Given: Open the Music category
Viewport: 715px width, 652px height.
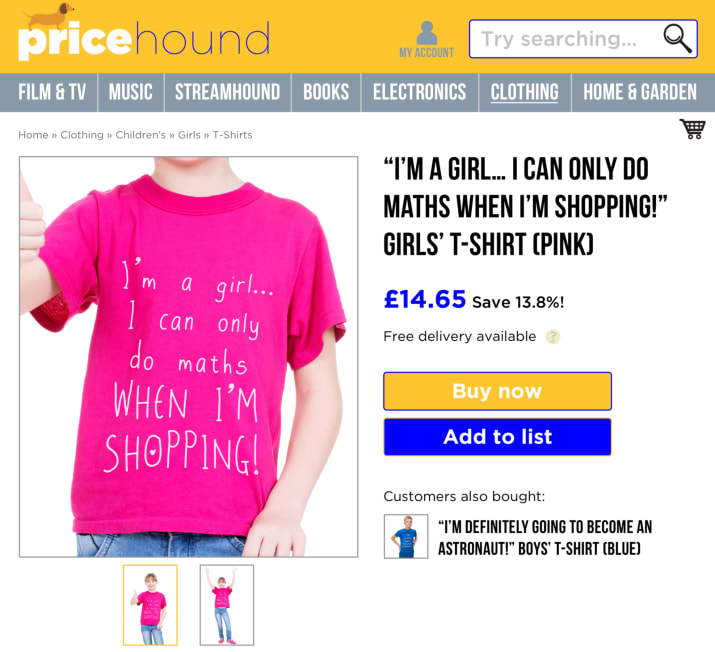Looking at the screenshot, I should [x=130, y=92].
